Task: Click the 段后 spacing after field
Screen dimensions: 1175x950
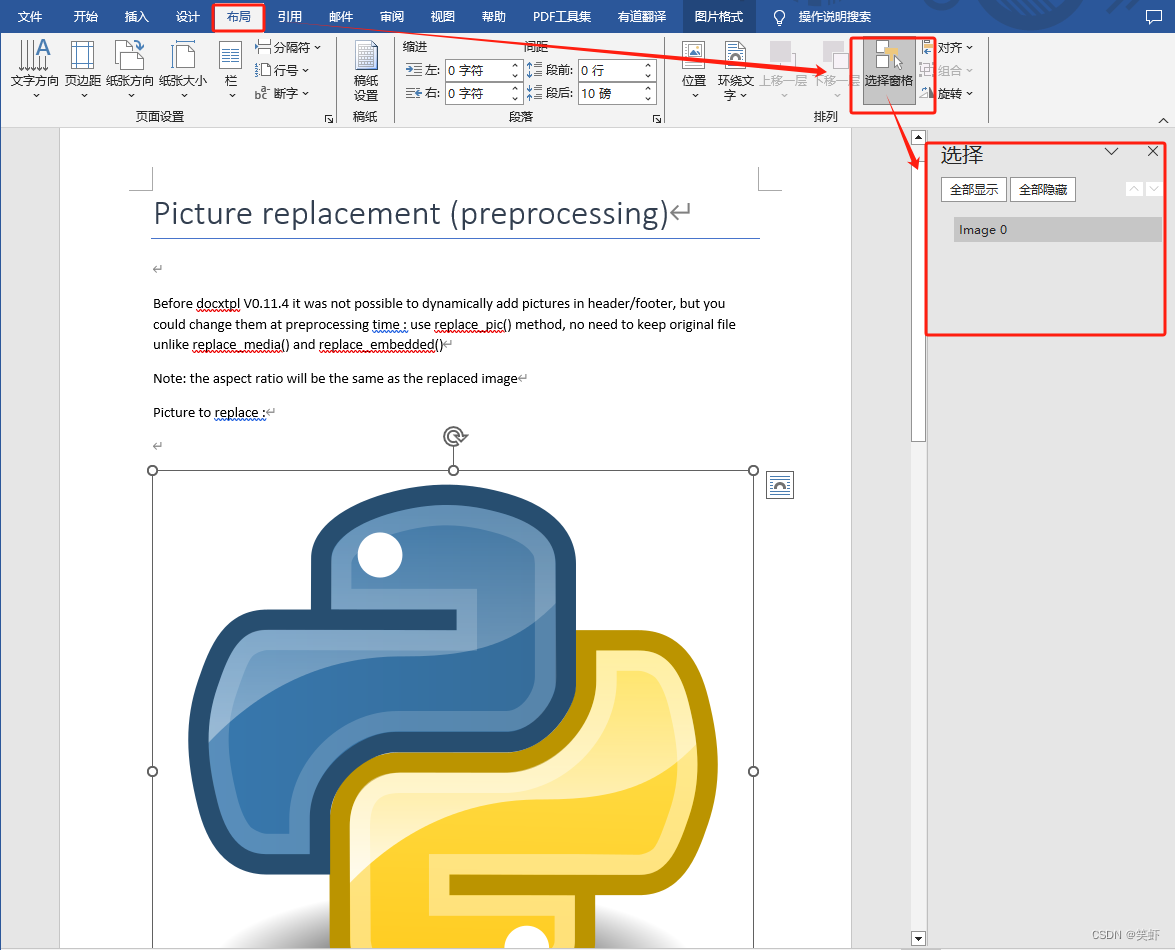Action: (611, 94)
